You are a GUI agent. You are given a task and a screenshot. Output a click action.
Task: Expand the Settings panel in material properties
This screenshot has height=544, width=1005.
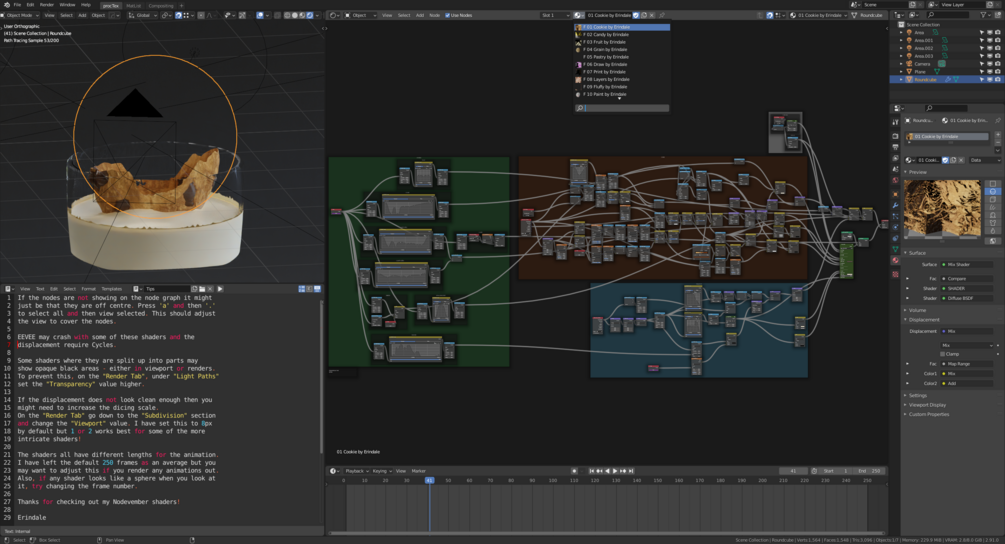pos(917,395)
